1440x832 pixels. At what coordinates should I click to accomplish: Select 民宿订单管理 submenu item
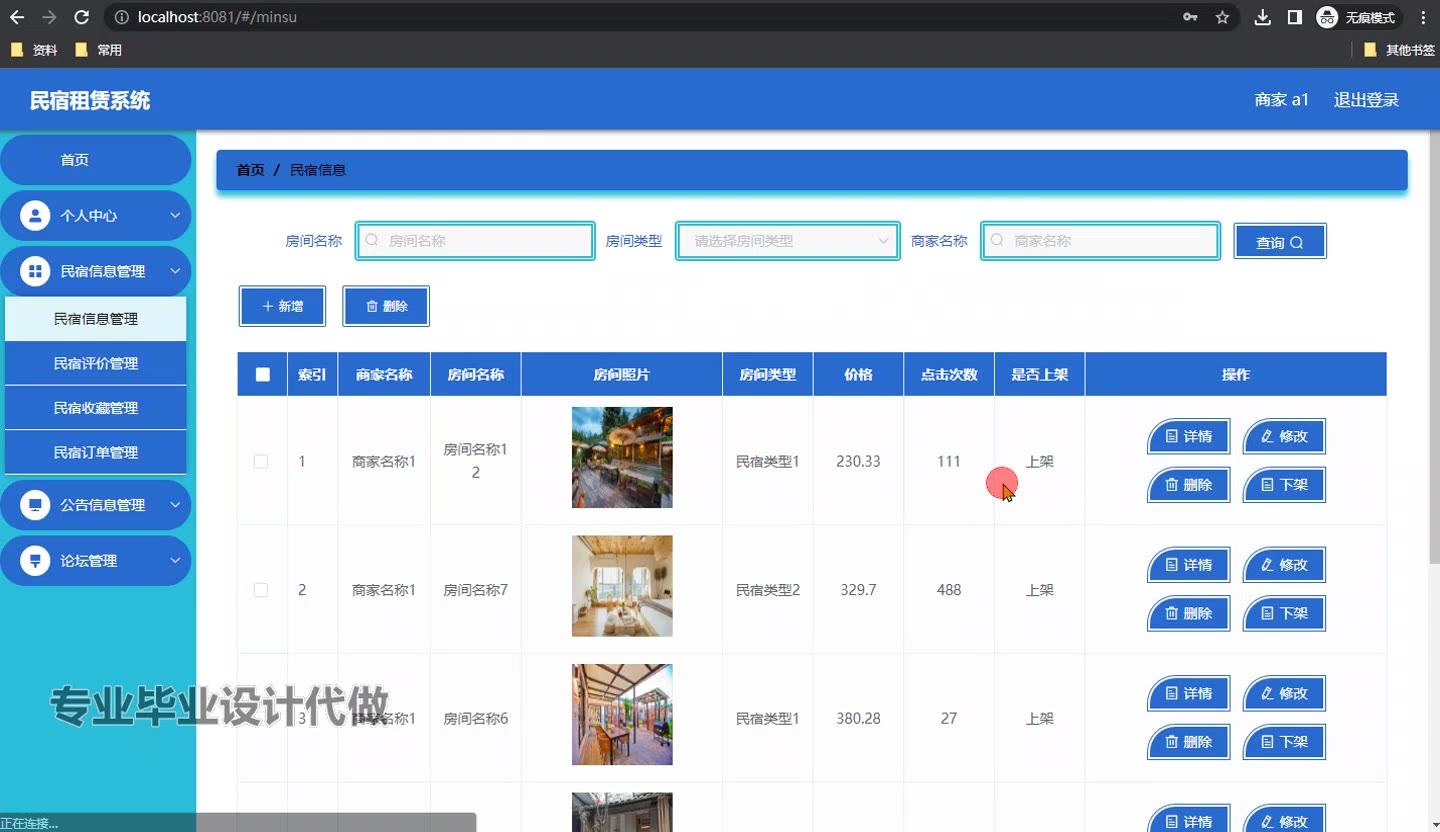96,453
